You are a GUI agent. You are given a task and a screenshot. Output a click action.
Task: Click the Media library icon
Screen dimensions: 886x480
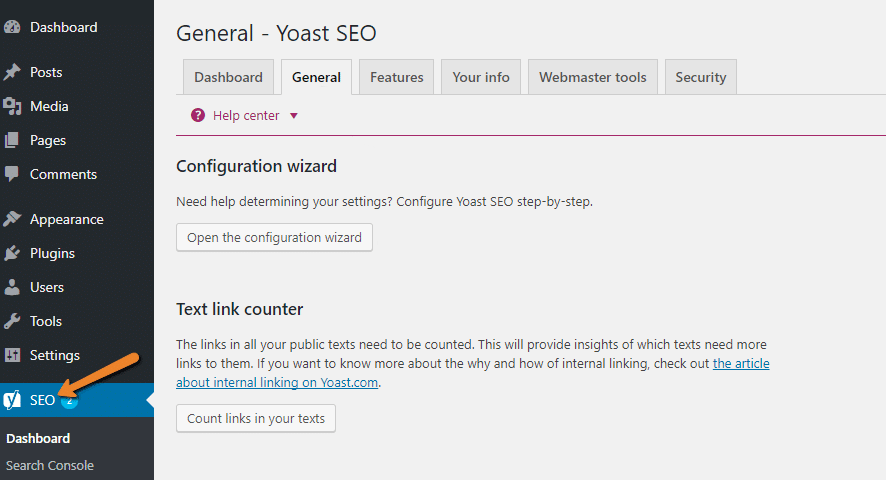click(x=12, y=106)
